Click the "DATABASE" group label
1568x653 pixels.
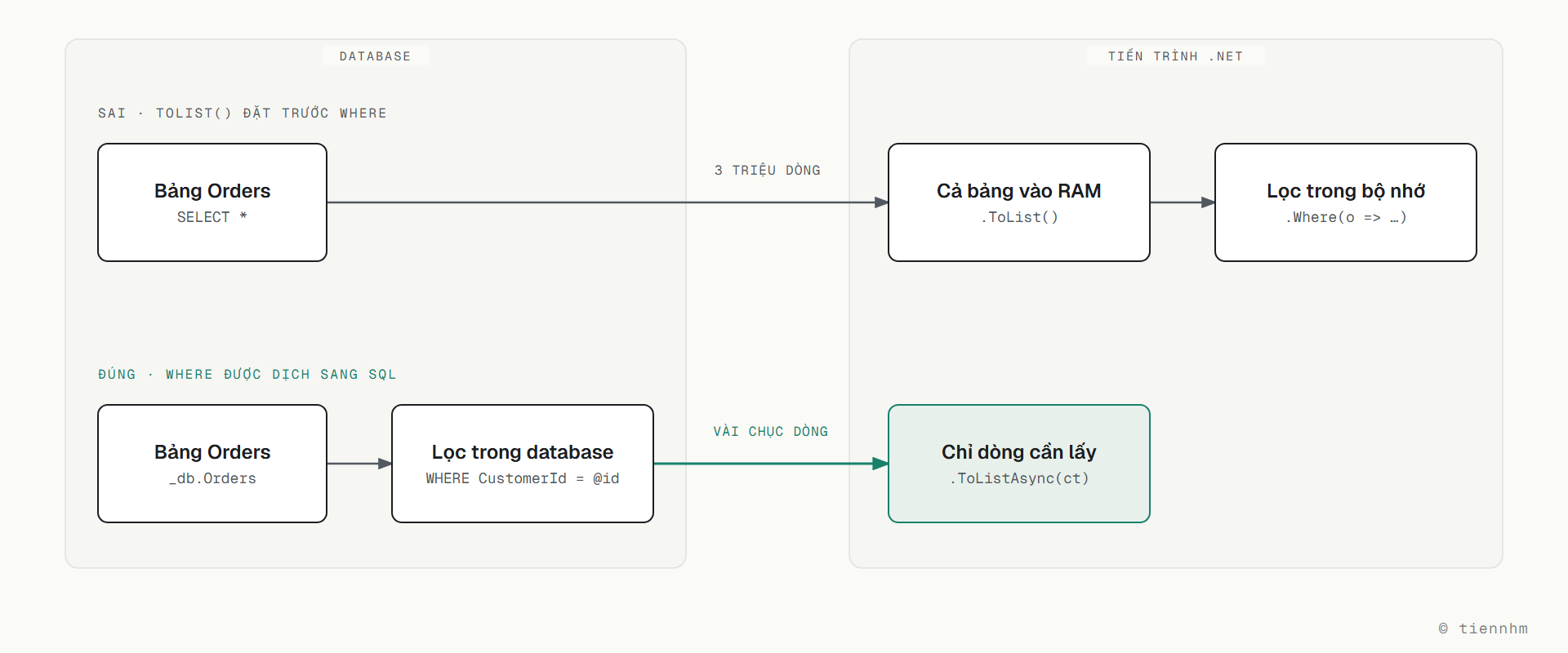(x=375, y=56)
